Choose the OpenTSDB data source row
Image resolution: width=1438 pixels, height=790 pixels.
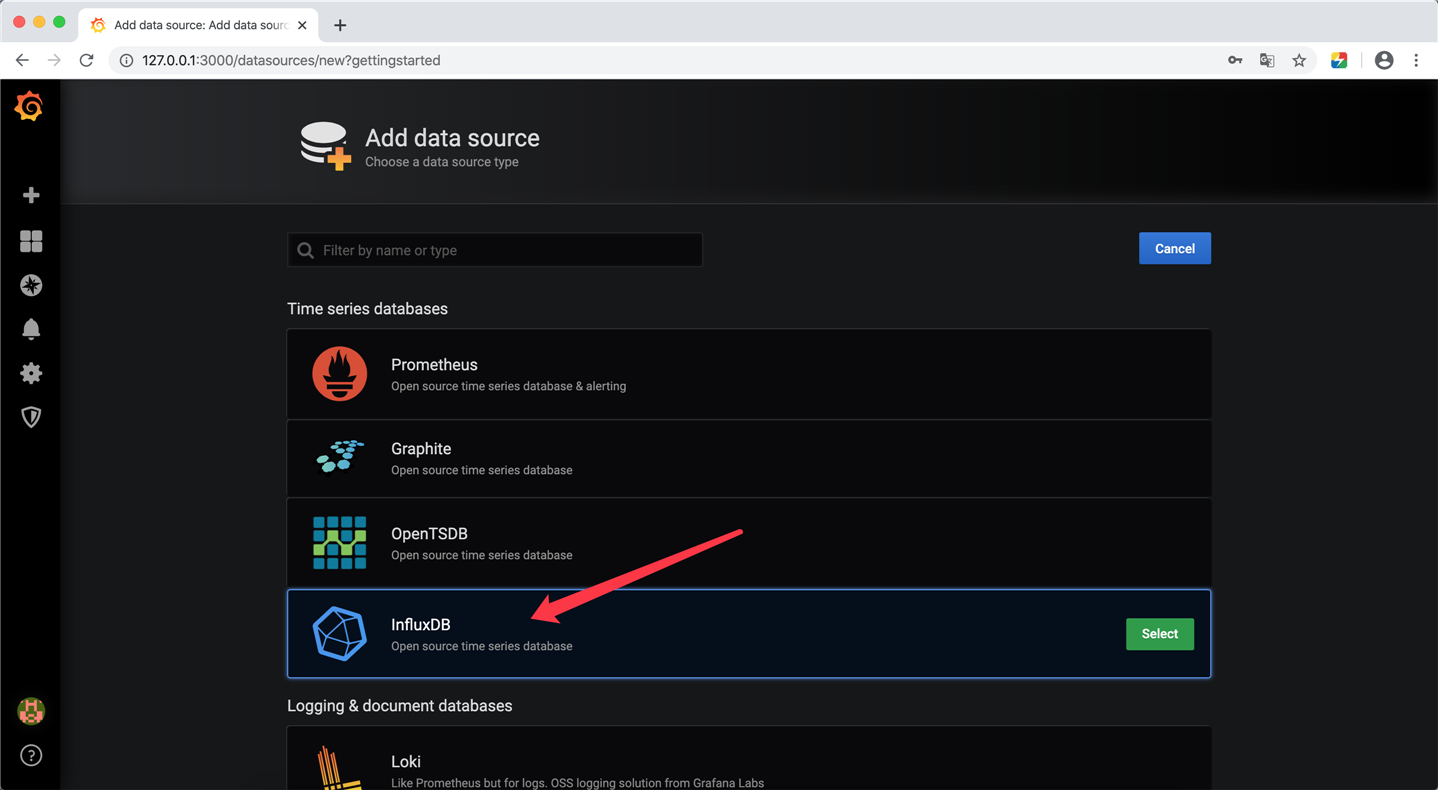point(749,543)
